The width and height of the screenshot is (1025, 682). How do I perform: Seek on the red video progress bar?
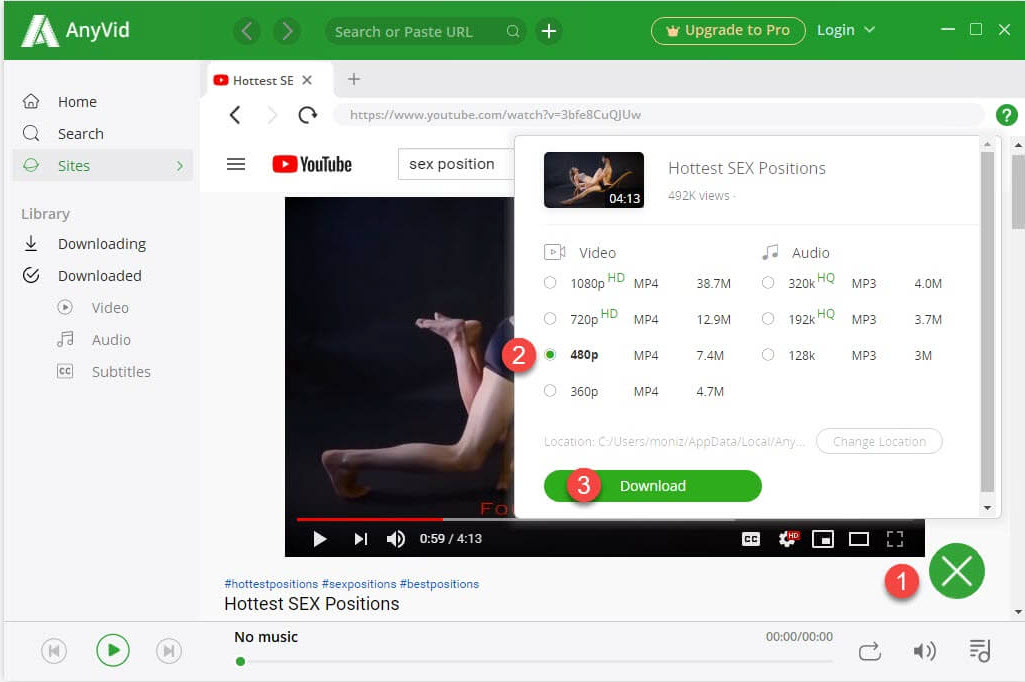(370, 519)
